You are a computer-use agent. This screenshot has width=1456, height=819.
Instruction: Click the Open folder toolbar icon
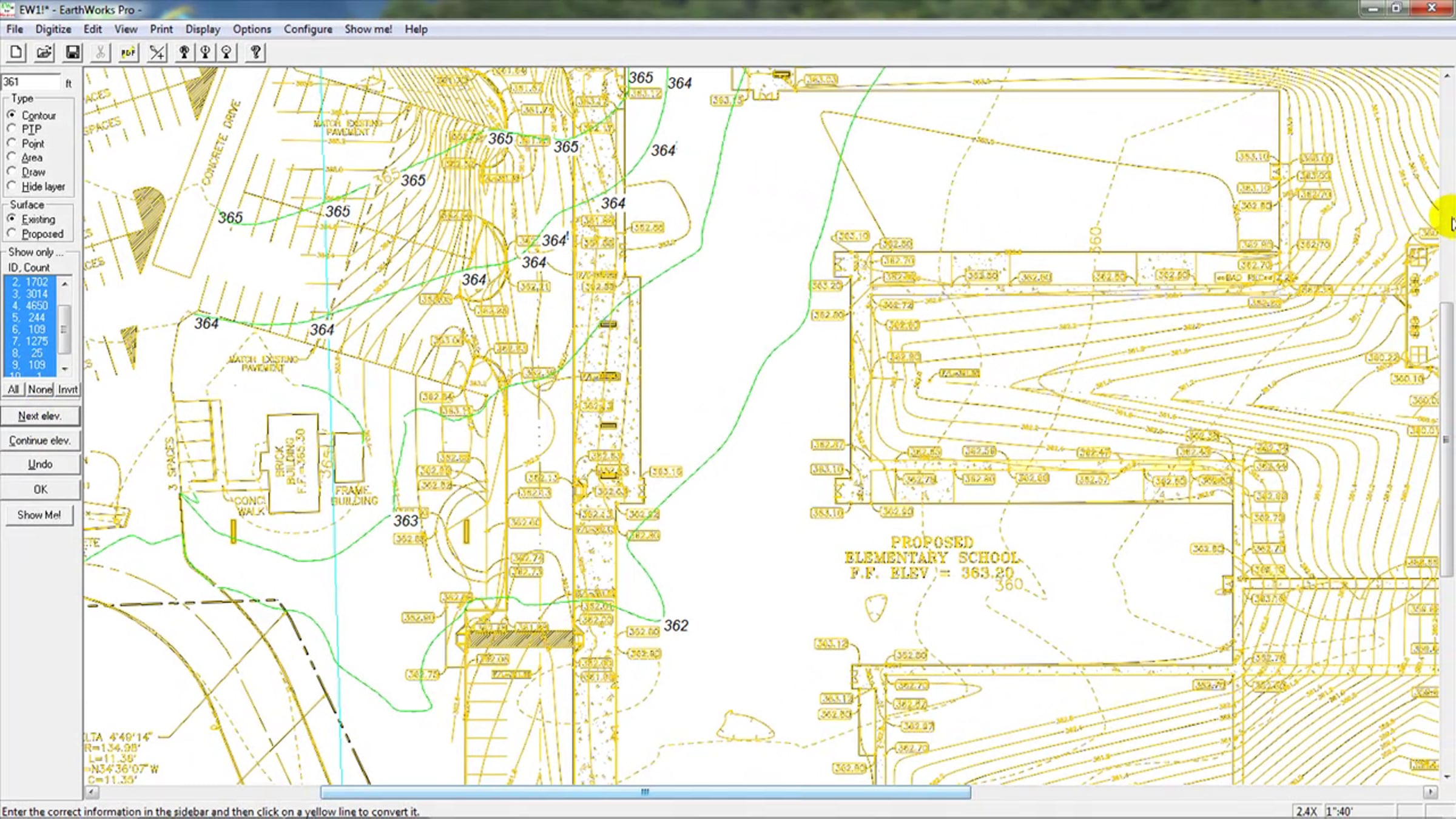point(44,53)
